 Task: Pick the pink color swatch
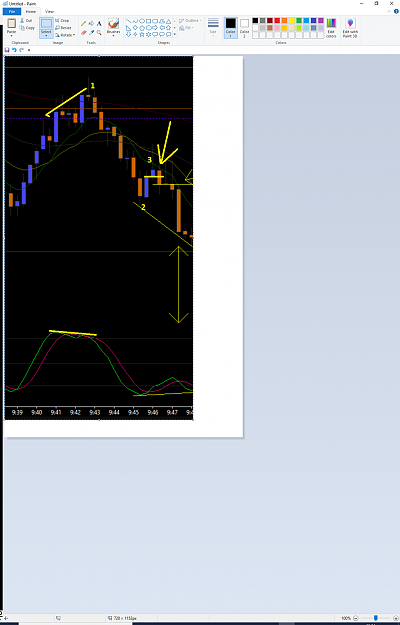coord(277,28)
